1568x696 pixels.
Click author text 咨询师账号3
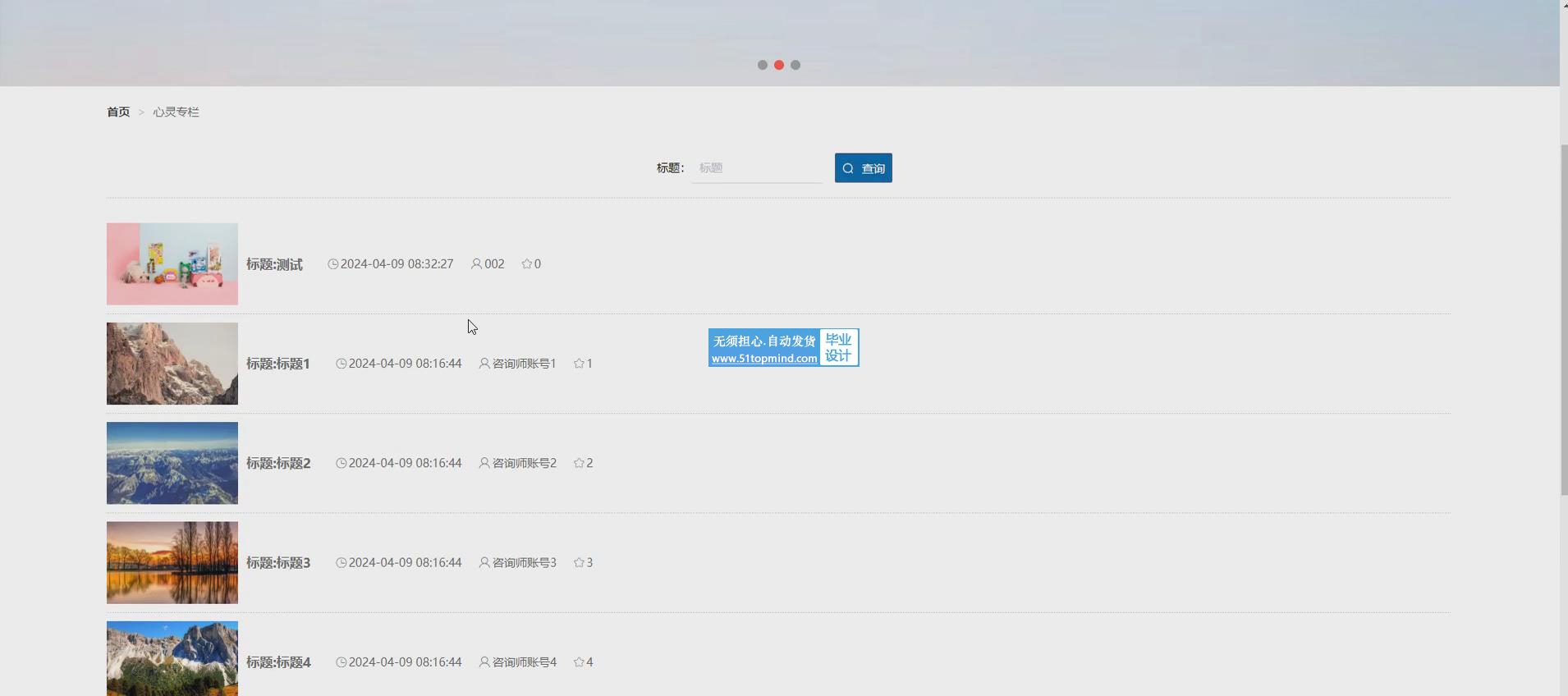[x=525, y=562]
